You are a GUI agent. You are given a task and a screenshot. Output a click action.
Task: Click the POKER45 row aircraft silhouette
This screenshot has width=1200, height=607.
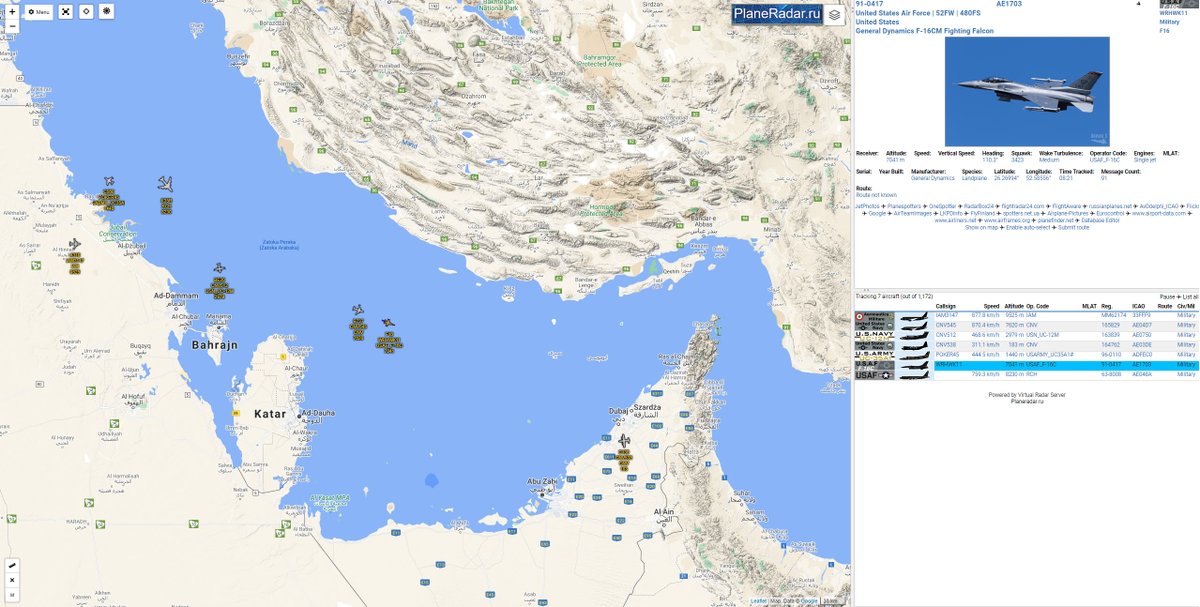[x=914, y=355]
